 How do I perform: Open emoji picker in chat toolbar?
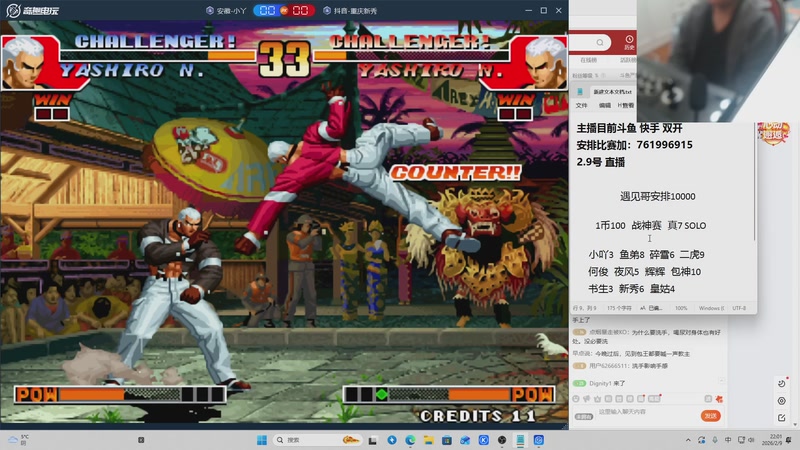tap(576, 399)
